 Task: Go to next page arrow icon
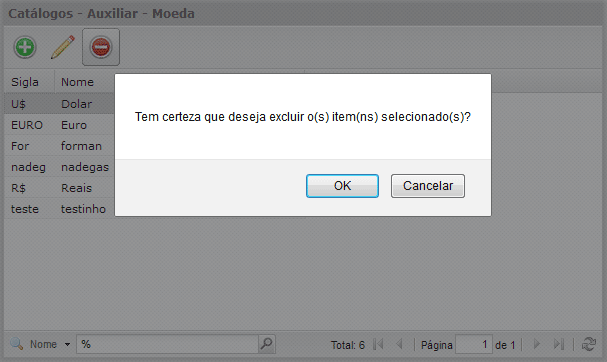(537, 344)
